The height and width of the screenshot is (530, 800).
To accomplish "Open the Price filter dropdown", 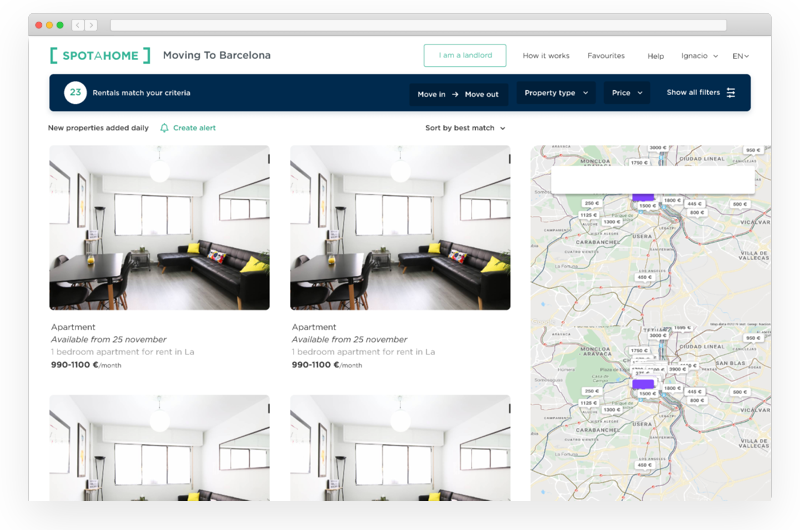I will pos(627,93).
